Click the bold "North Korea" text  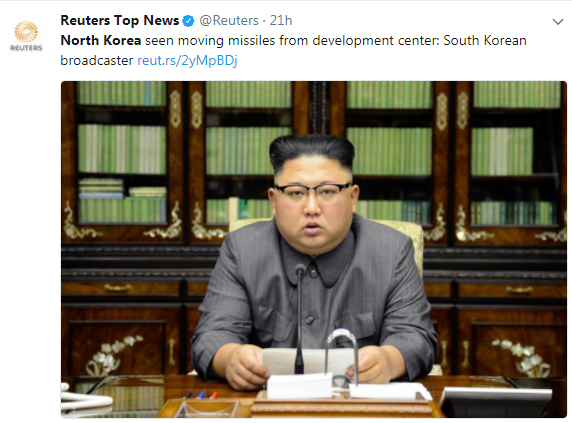[101, 40]
